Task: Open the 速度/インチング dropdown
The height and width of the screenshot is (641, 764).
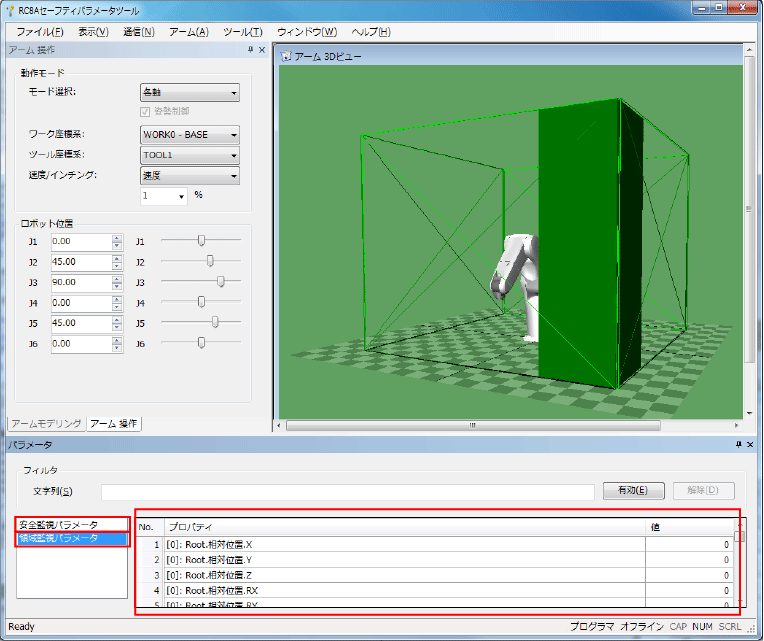Action: pos(190,176)
